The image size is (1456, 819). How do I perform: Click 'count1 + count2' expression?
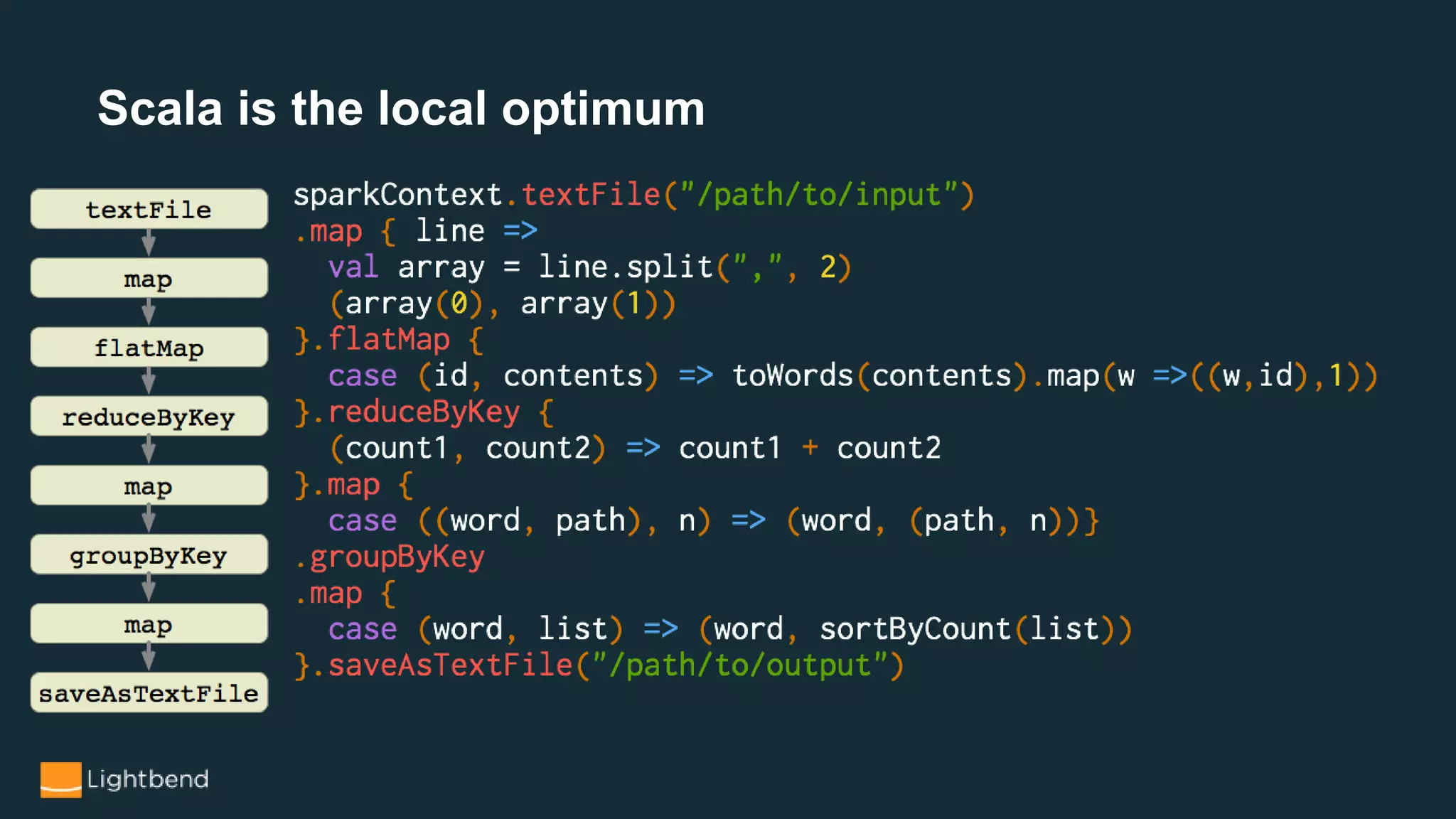tap(810, 448)
